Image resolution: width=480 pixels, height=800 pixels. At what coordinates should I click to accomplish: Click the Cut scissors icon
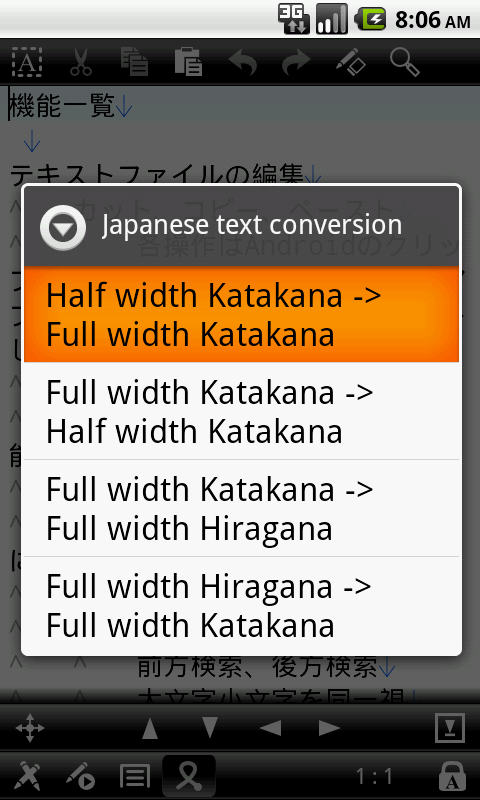pos(81,62)
